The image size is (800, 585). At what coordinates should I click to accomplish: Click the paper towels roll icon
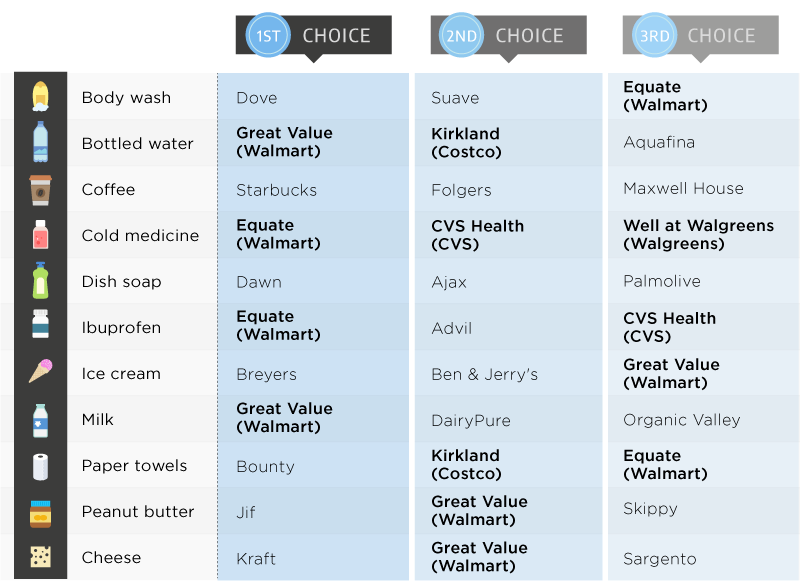tap(40, 466)
